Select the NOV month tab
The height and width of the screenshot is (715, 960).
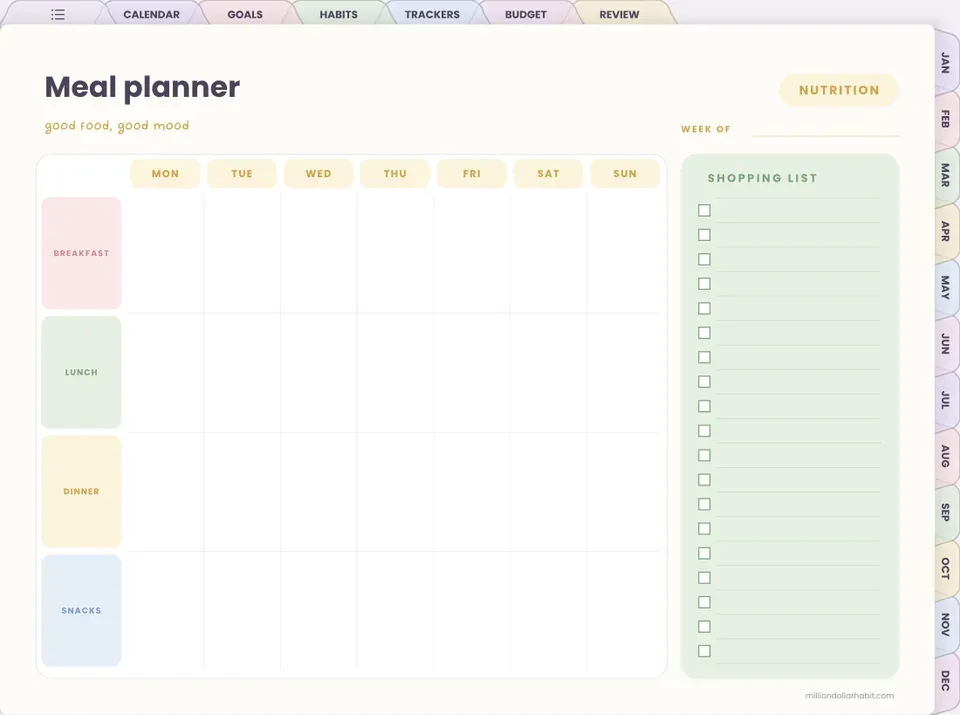pos(946,624)
